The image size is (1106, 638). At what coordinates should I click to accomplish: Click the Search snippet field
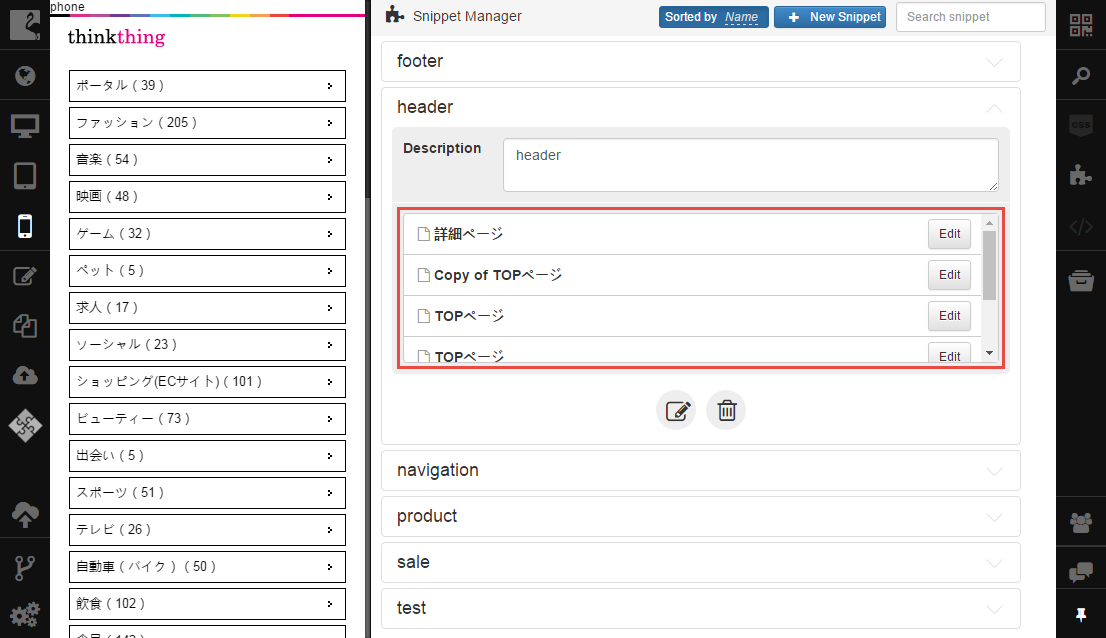tap(971, 17)
